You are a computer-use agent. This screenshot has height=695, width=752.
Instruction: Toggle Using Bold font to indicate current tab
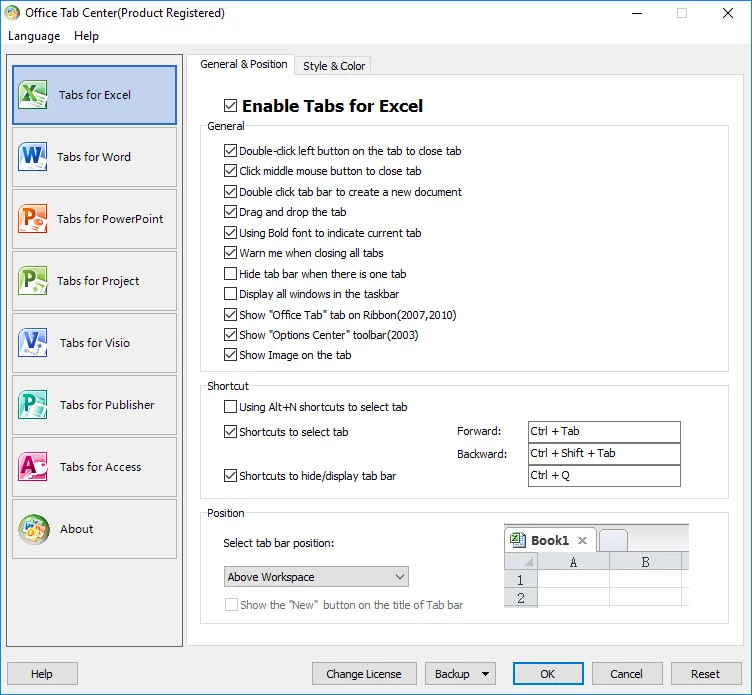230,233
